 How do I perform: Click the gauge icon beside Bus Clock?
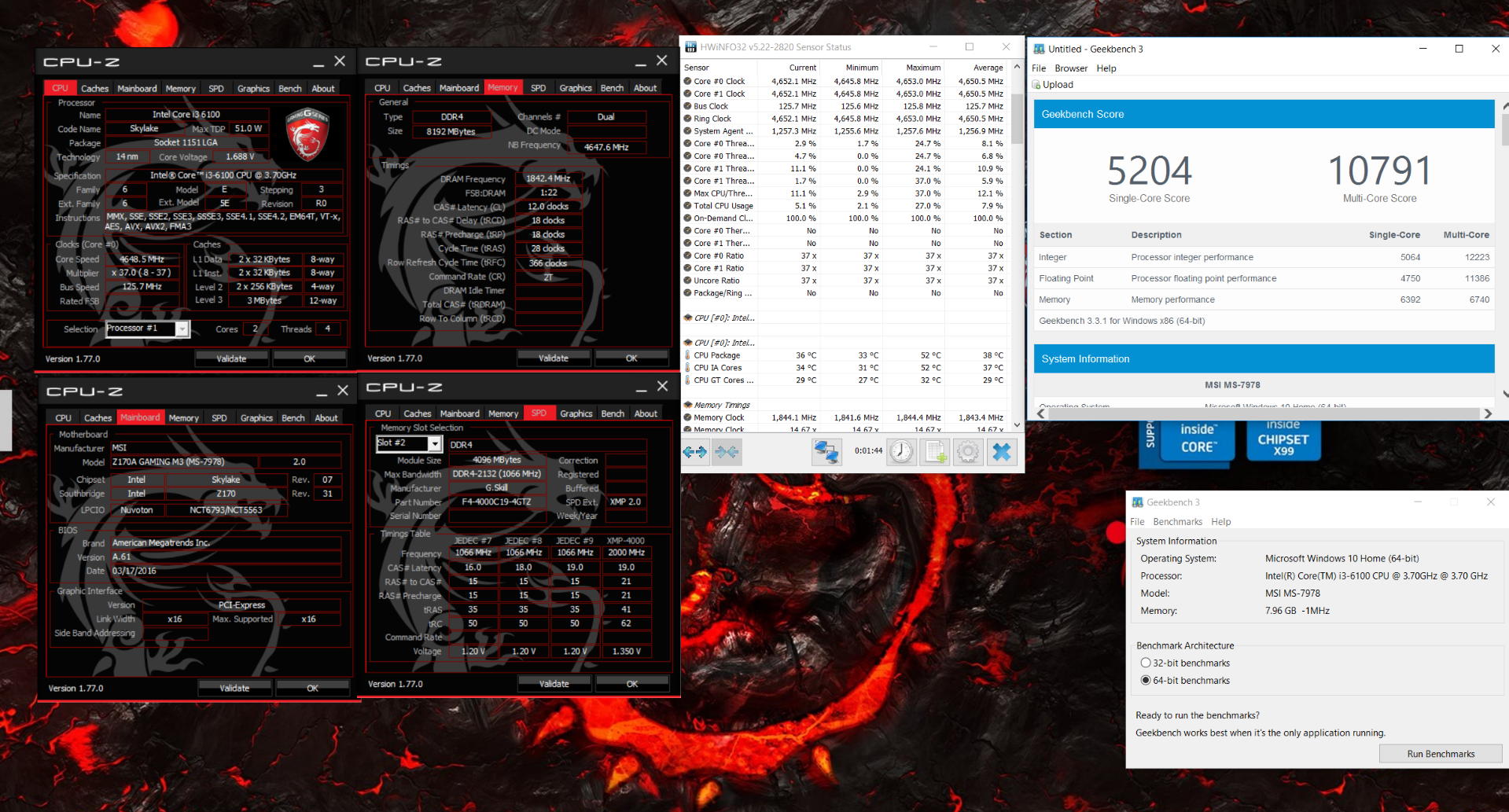pos(688,106)
